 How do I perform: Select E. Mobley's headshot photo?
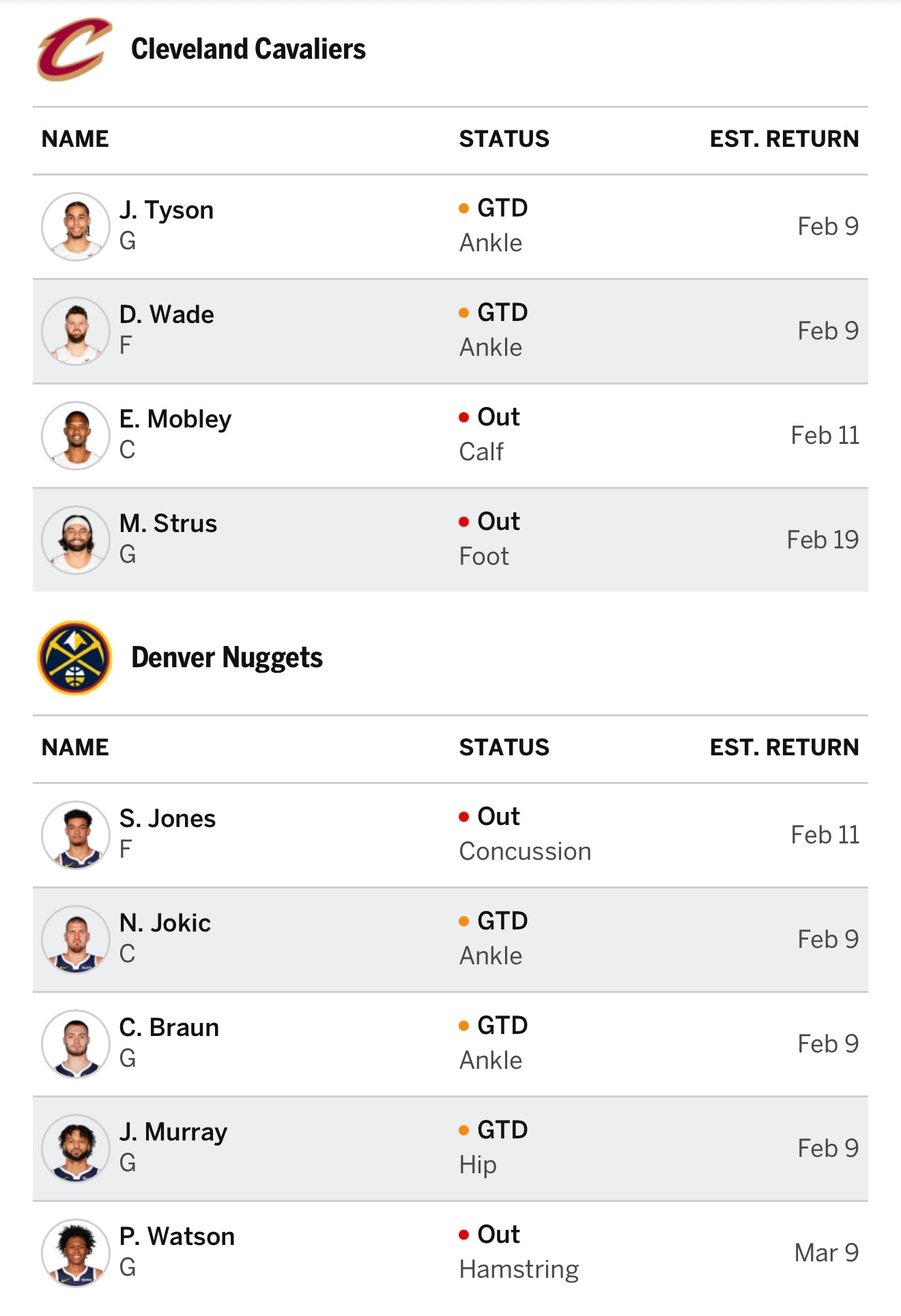76,436
